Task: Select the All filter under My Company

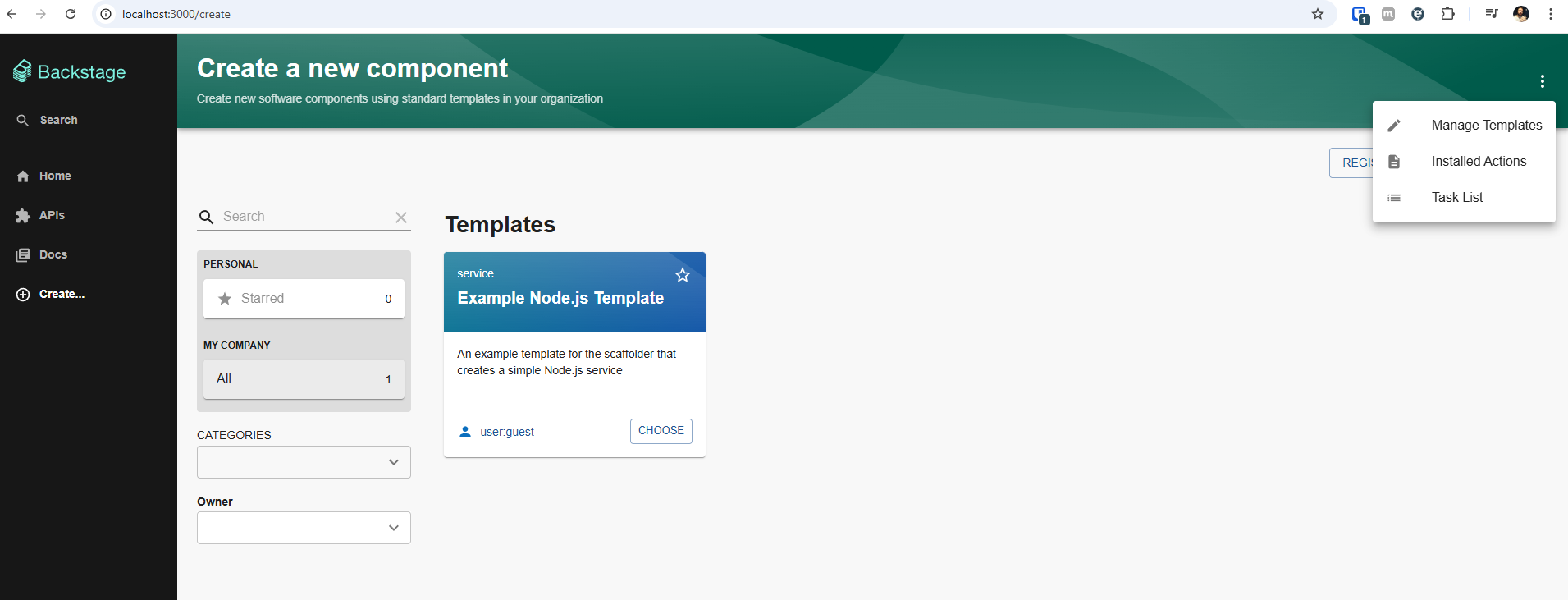Action: click(304, 379)
